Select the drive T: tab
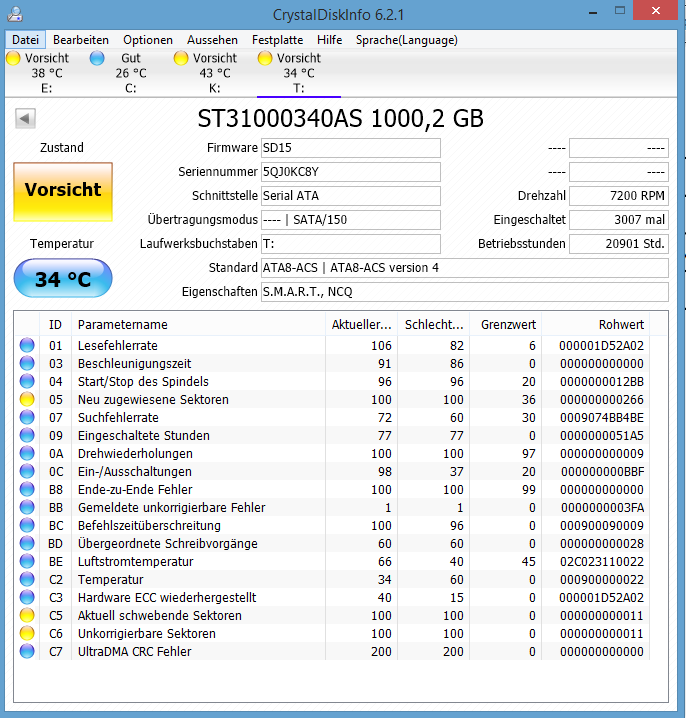The image size is (686, 718). (x=299, y=73)
